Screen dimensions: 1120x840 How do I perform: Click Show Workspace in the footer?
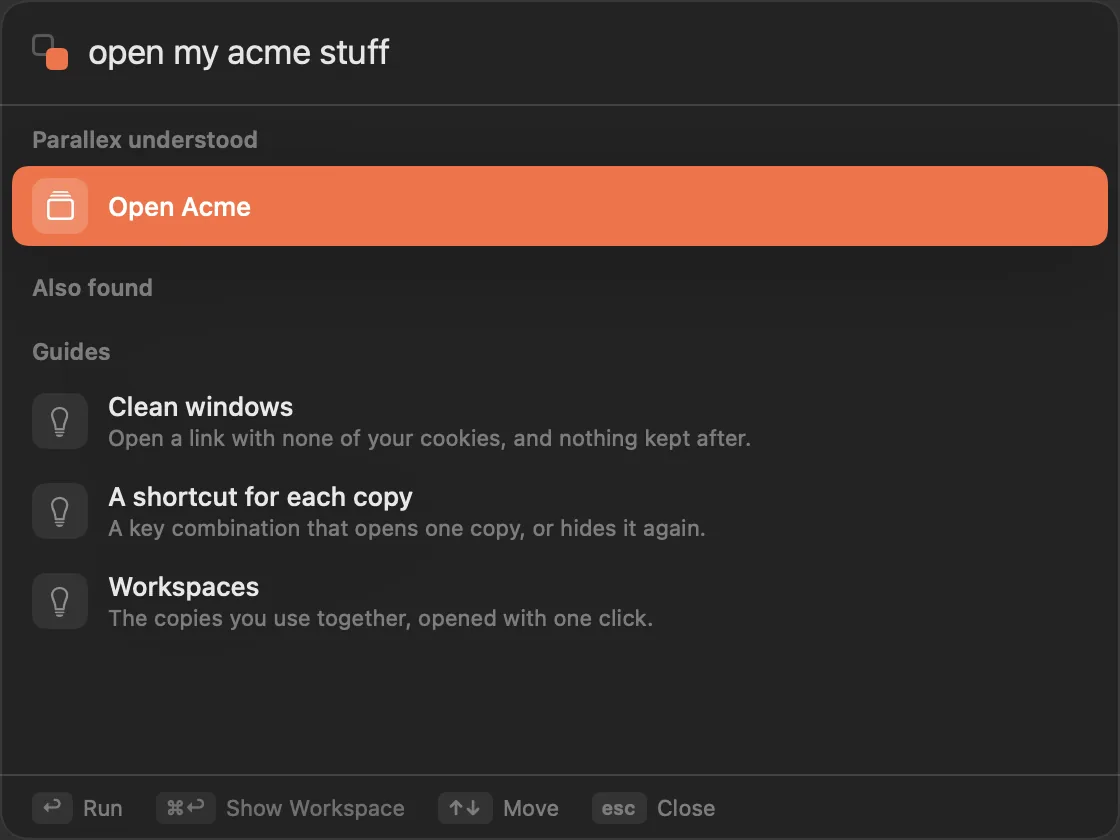(x=315, y=809)
